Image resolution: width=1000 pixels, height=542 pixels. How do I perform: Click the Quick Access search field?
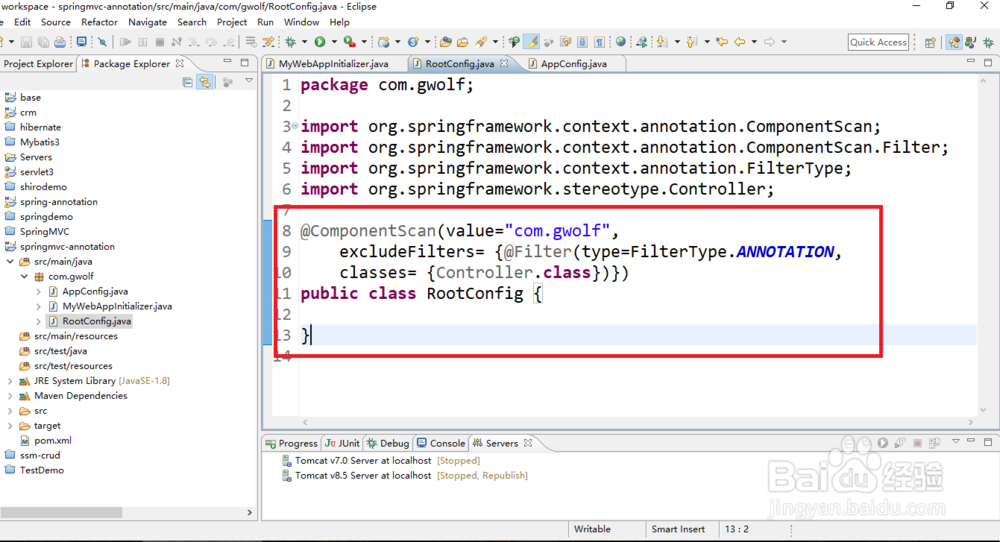pos(878,42)
